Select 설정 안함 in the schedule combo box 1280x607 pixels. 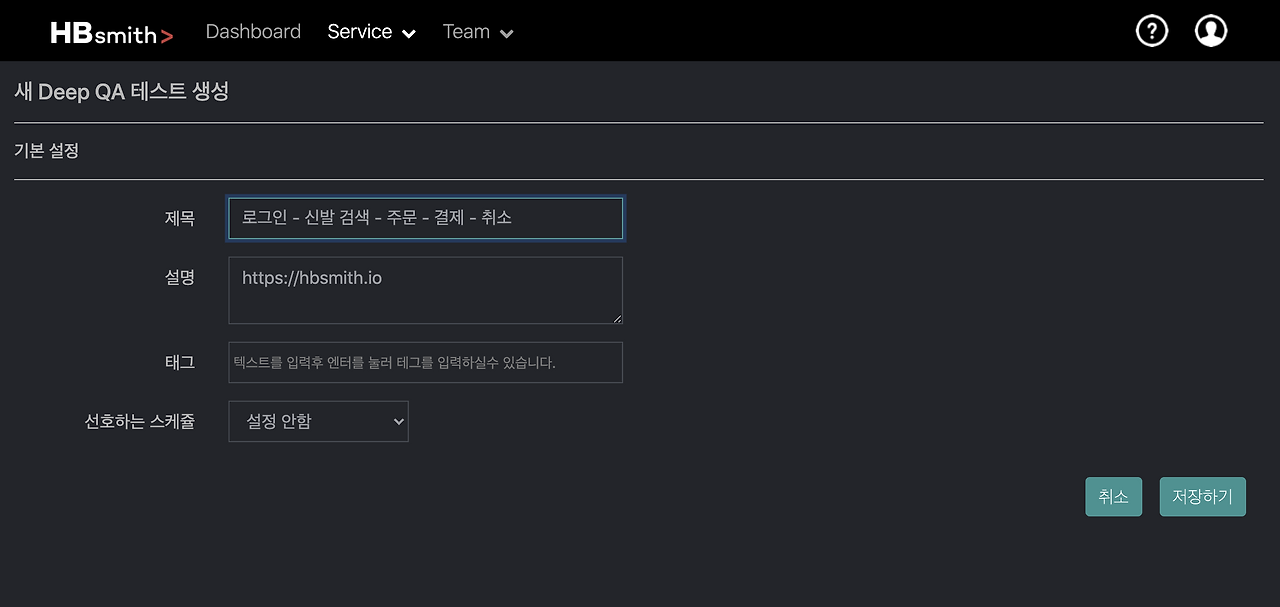pyautogui.click(x=318, y=421)
